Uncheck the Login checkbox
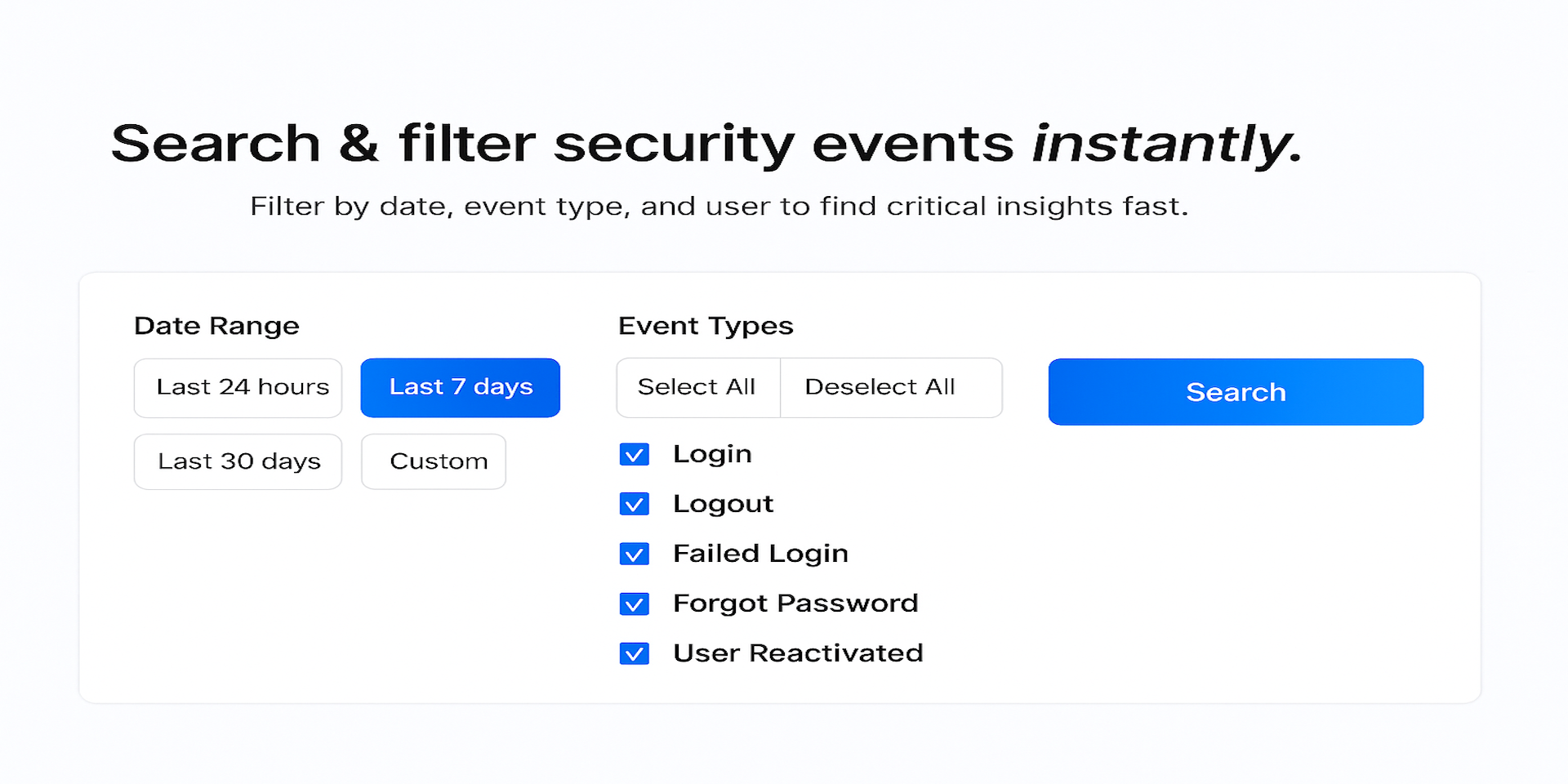 (x=634, y=455)
